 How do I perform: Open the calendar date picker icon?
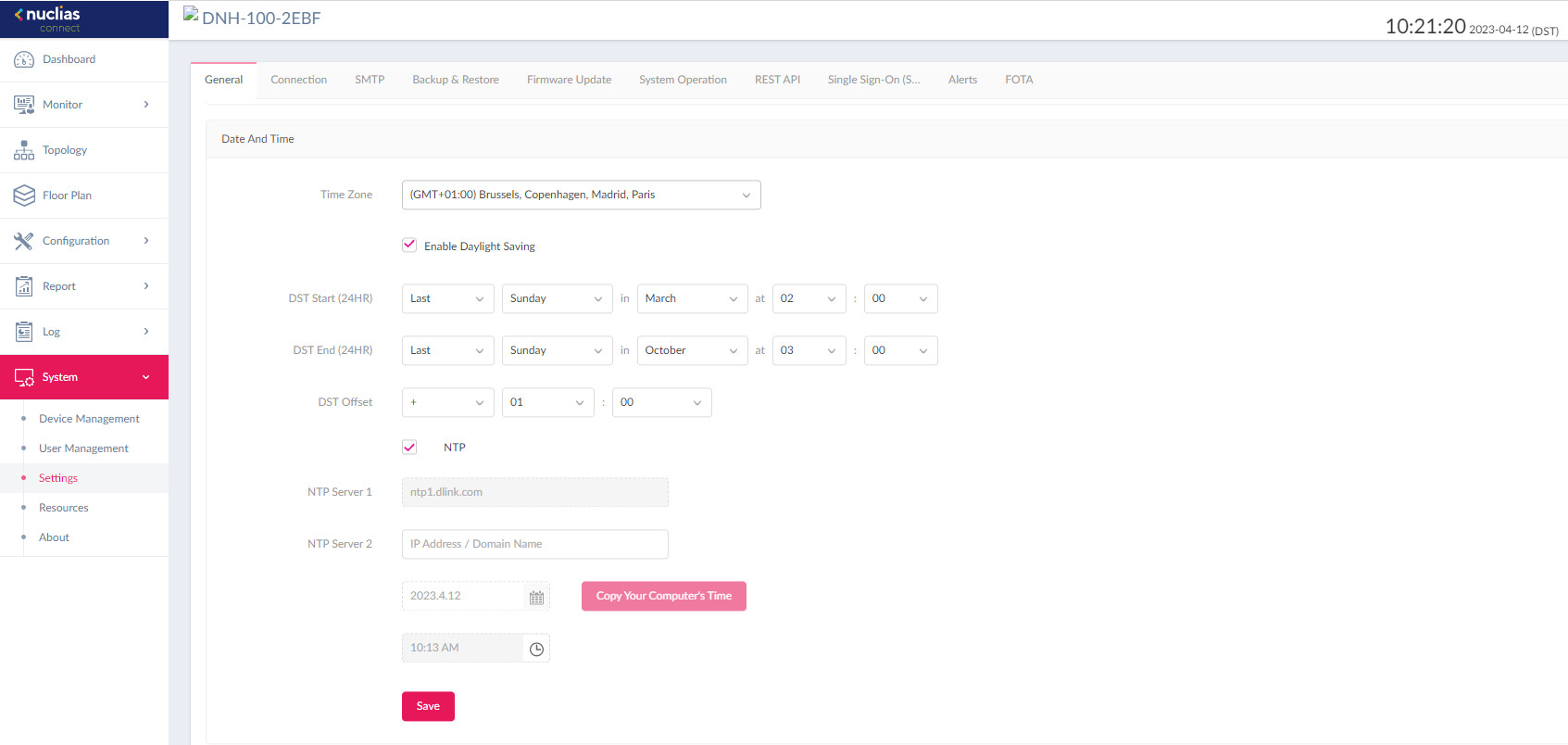(536, 598)
